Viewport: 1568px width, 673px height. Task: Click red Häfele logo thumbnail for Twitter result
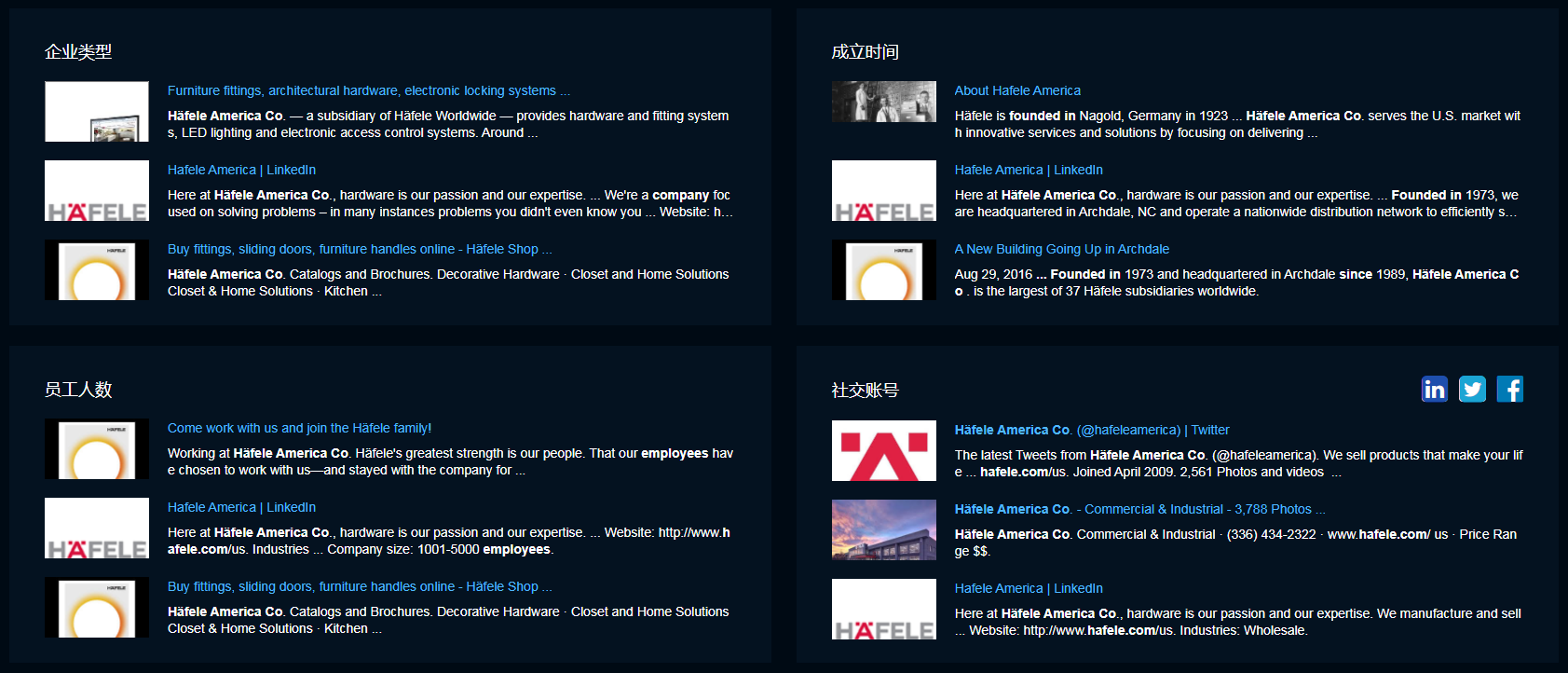point(884,450)
